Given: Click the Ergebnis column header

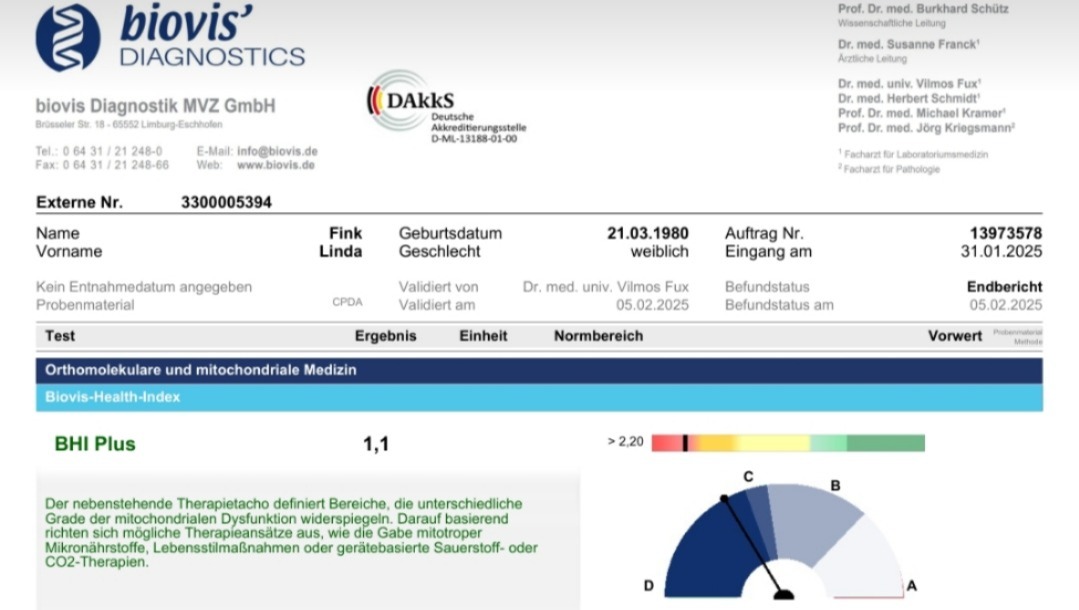Looking at the screenshot, I should 385,336.
